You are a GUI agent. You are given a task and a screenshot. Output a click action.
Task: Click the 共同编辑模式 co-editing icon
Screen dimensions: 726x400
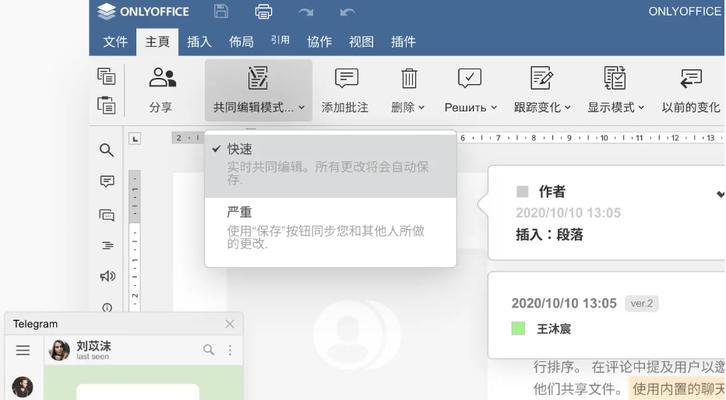tap(257, 78)
